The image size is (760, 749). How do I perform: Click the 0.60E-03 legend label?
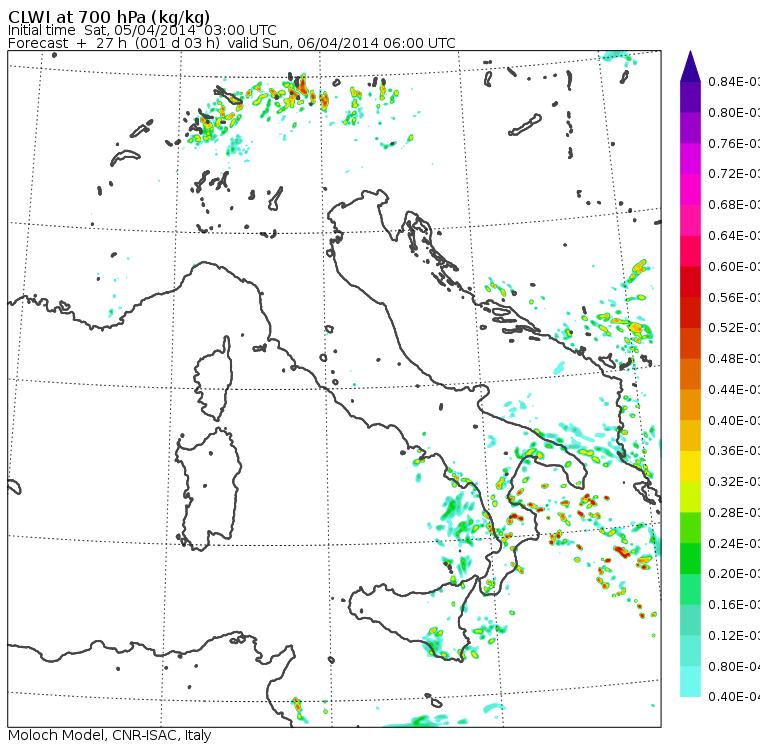pos(734,267)
